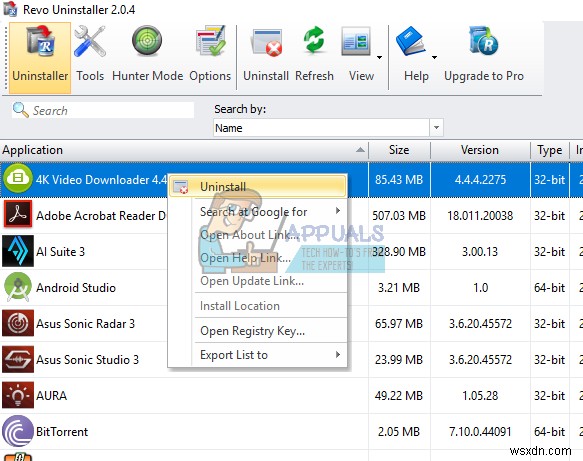Select AI Suite 3 row name
The image size is (583, 461).
click(x=61, y=252)
